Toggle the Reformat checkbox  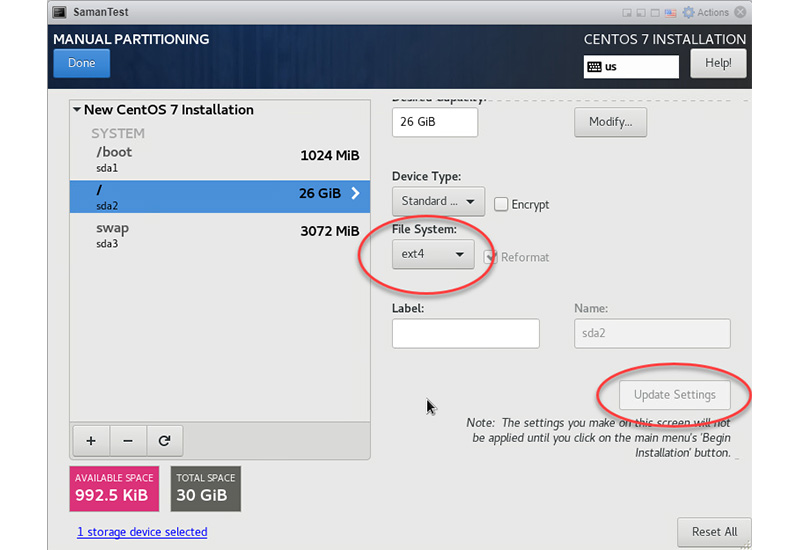click(x=490, y=257)
